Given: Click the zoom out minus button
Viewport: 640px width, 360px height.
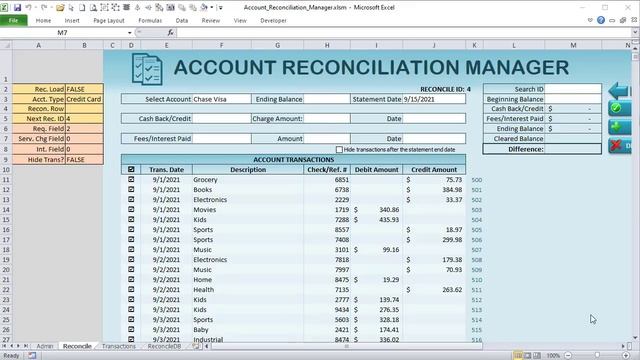Looking at the screenshot, I should 568,356.
